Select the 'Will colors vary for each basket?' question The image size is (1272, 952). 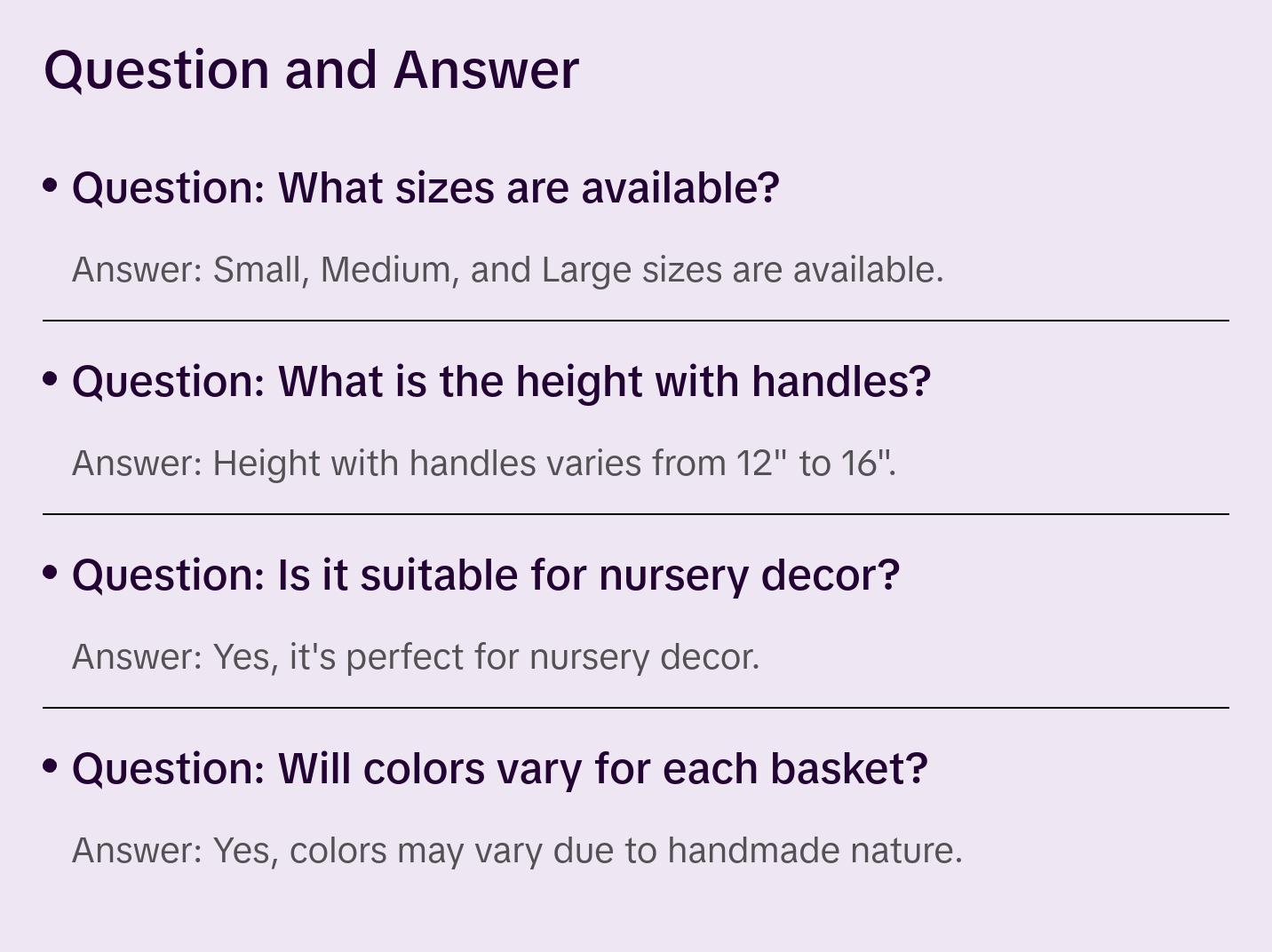499,769
